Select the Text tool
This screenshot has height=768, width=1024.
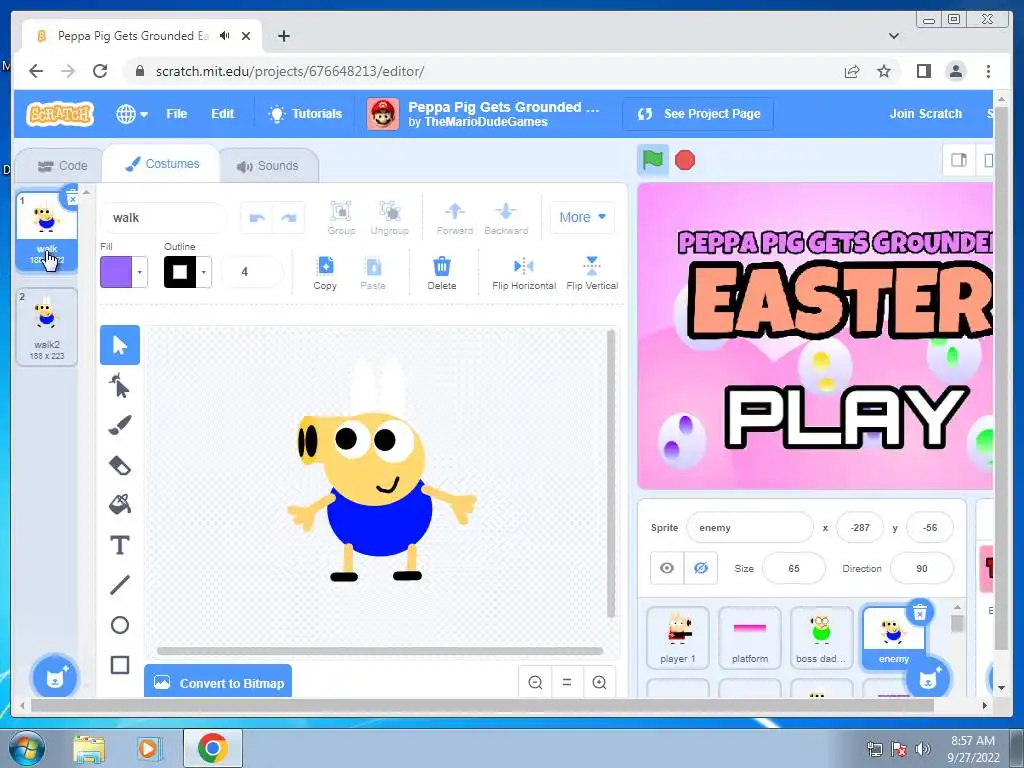[120, 545]
